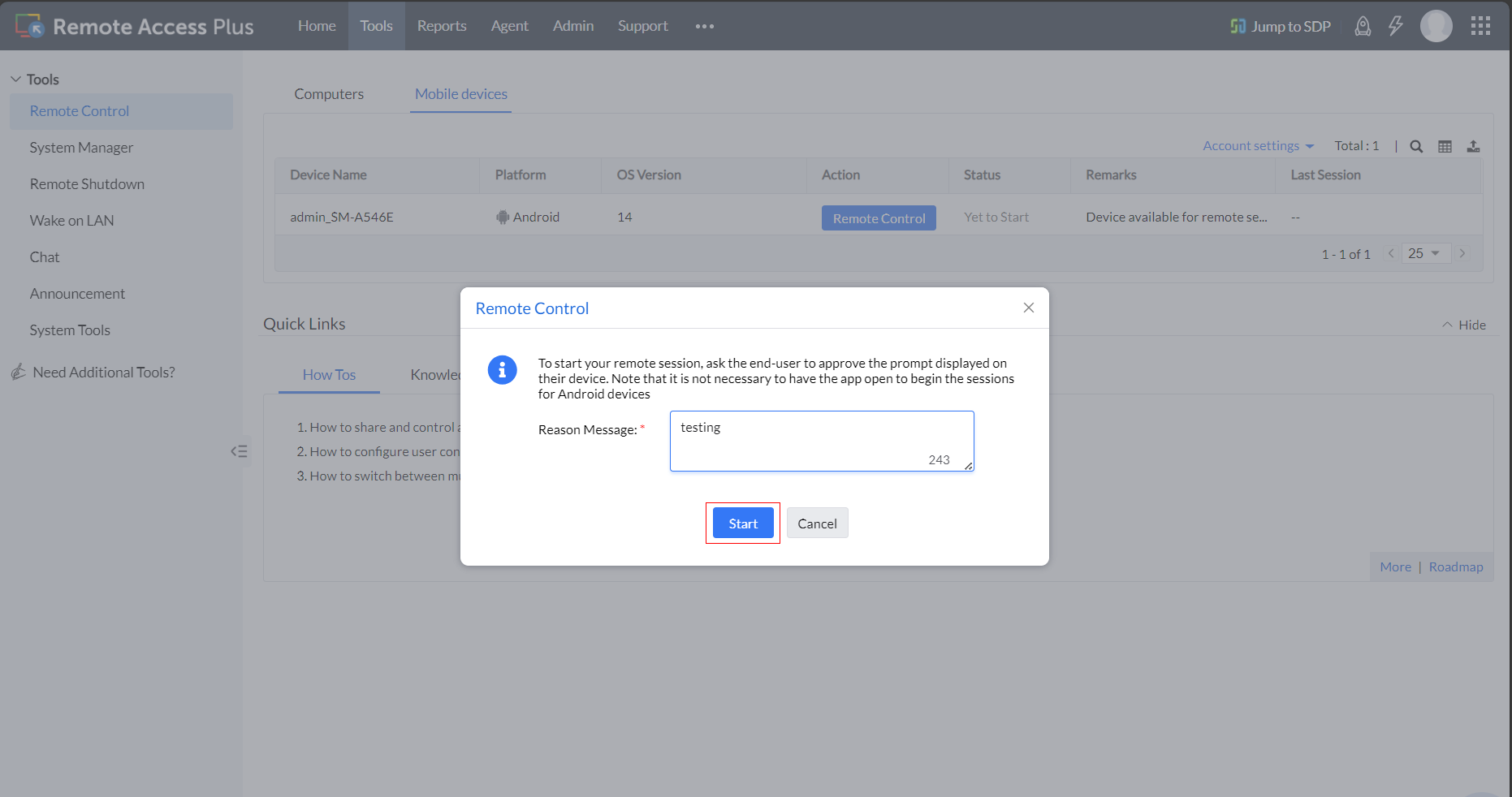Screen dimensions: 1512x797
Task: Sort by the Device Name column header
Action: point(328,175)
